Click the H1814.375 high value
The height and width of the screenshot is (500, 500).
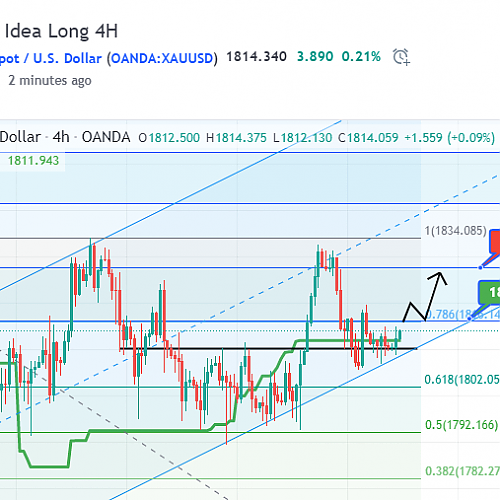(236, 138)
